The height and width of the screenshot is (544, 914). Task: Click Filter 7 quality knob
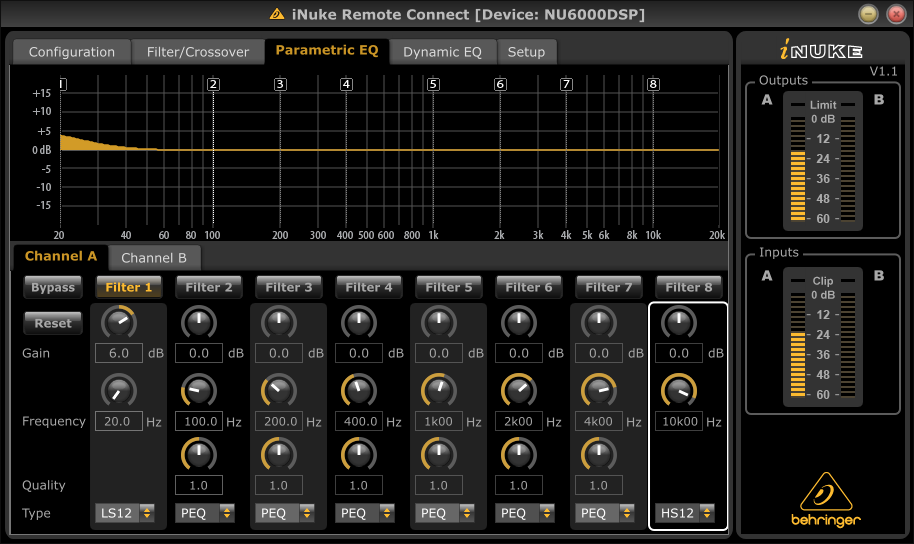click(x=599, y=454)
